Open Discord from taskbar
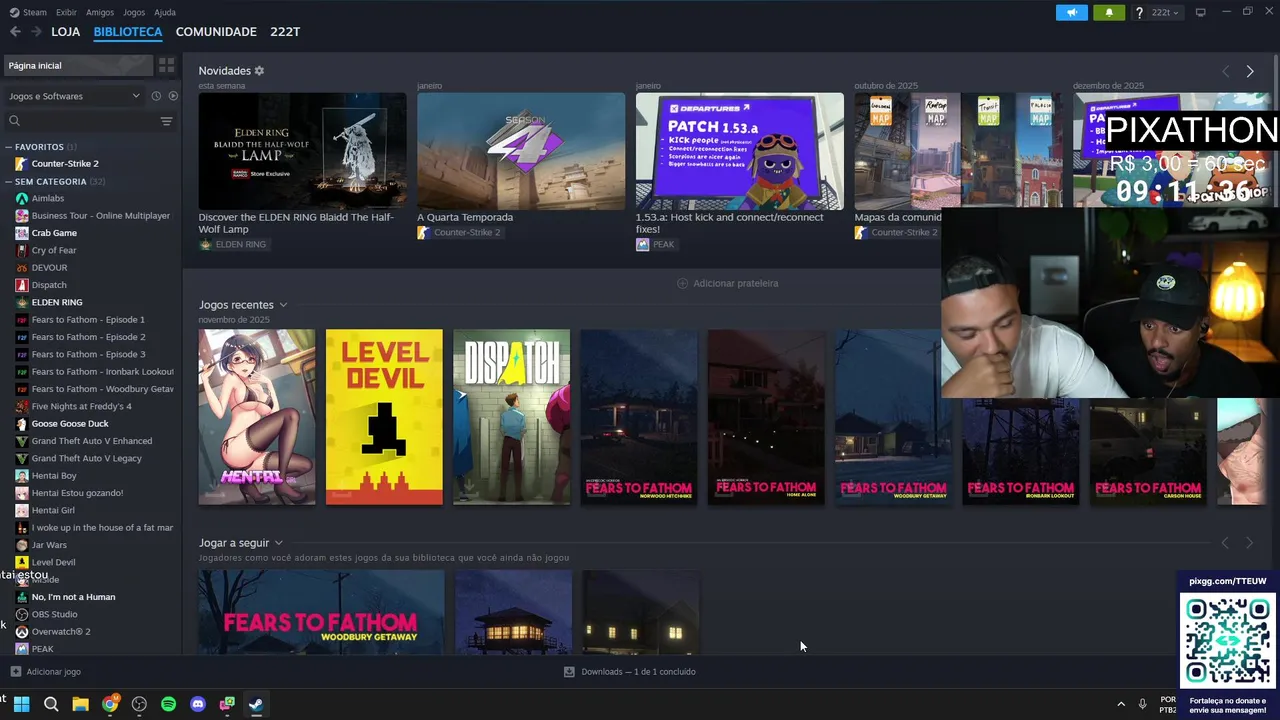This screenshot has height=720, width=1280. (198, 704)
